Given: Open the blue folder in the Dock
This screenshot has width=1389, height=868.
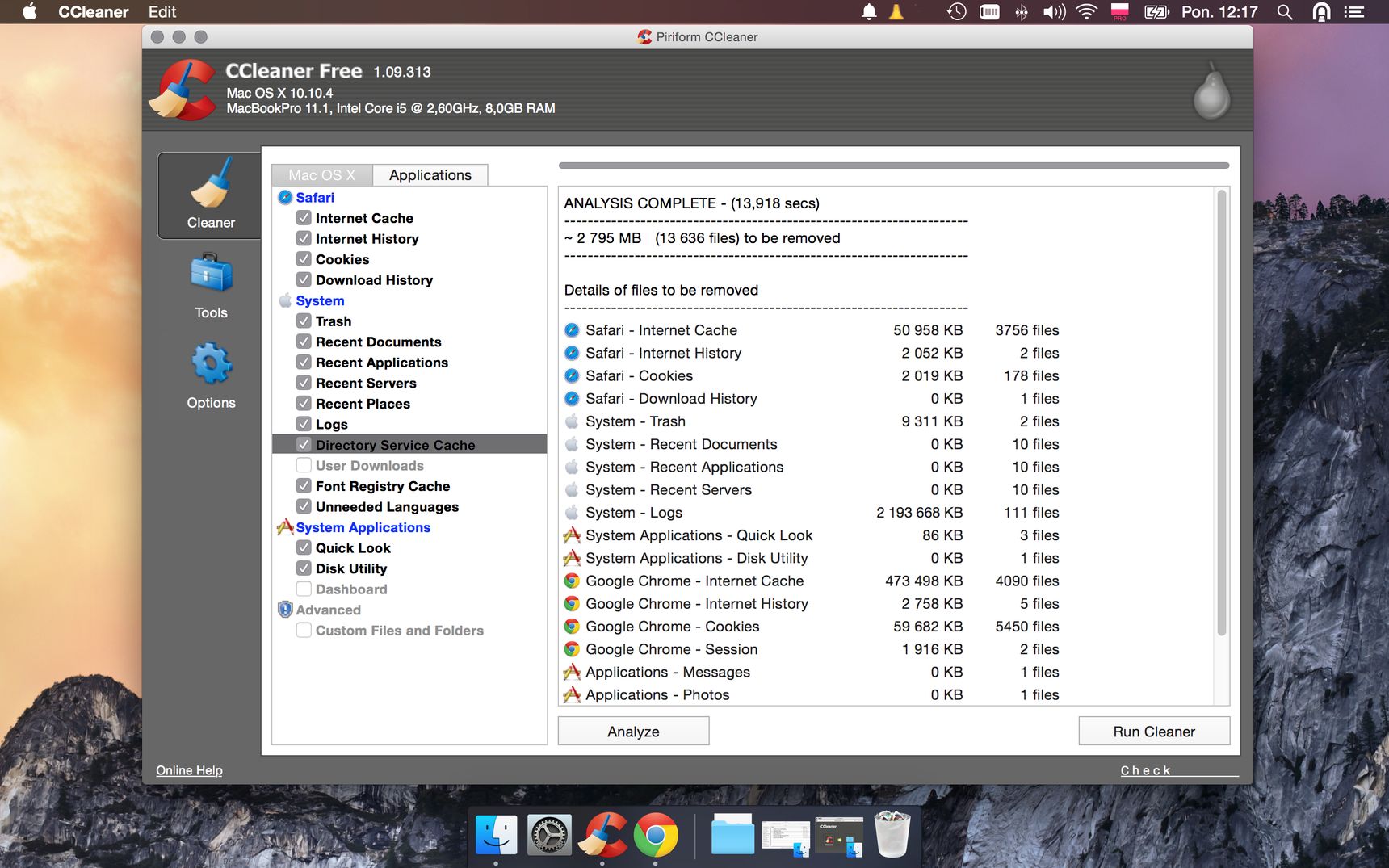Looking at the screenshot, I should [x=732, y=835].
